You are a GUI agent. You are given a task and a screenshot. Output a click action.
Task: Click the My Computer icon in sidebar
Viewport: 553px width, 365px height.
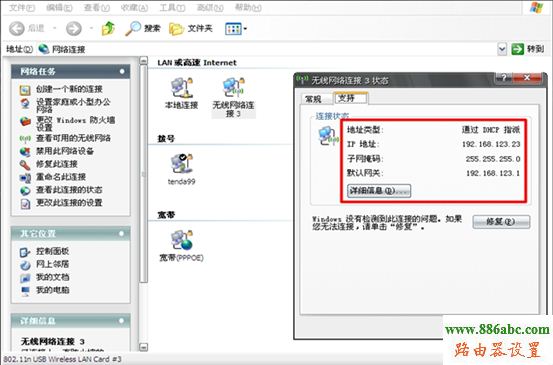[x=25, y=291]
